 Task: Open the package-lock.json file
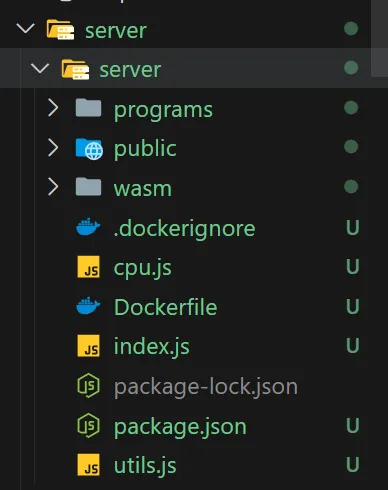coord(206,387)
